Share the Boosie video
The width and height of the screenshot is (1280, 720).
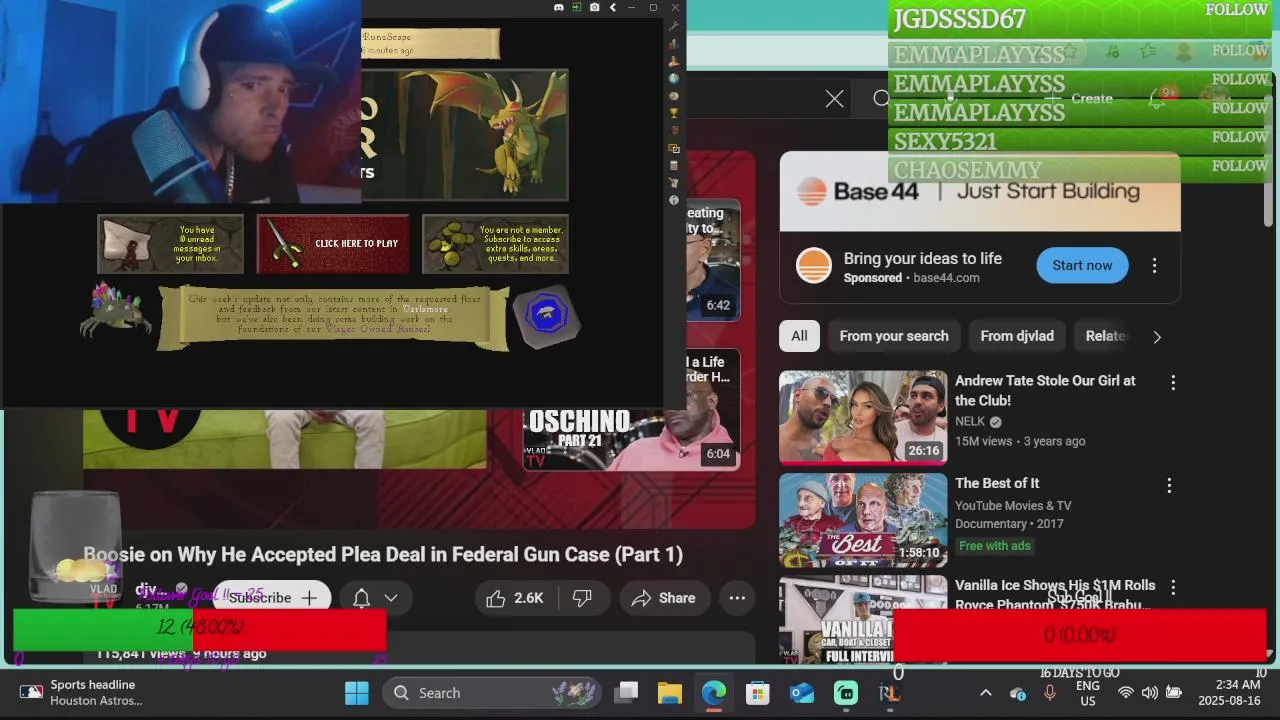662,598
